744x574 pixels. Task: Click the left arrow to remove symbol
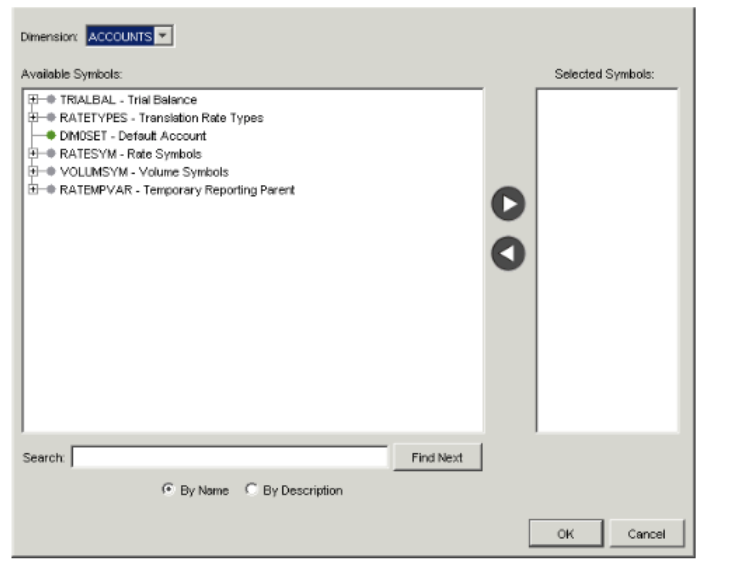click(509, 254)
